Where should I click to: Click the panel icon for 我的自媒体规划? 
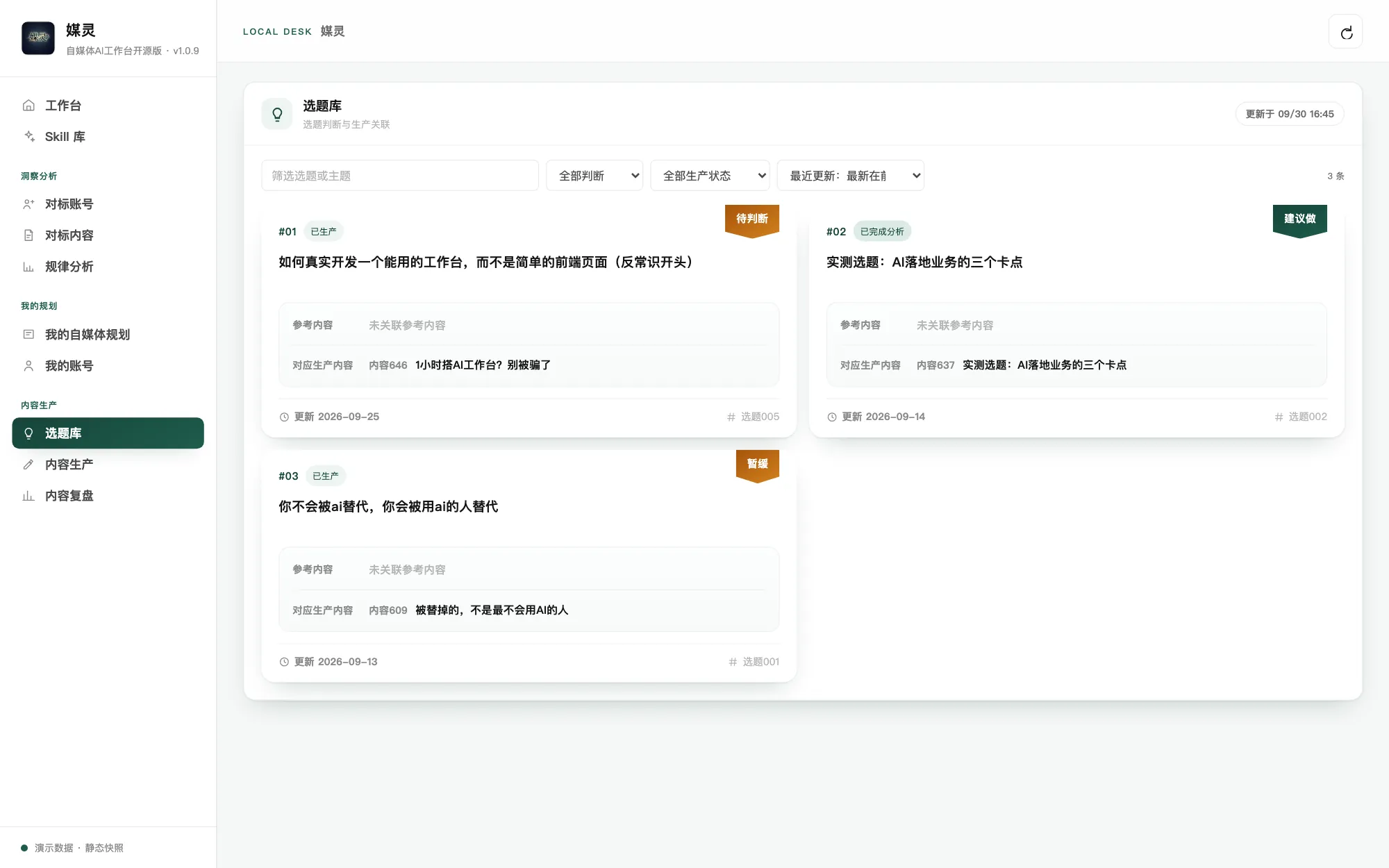coord(28,335)
